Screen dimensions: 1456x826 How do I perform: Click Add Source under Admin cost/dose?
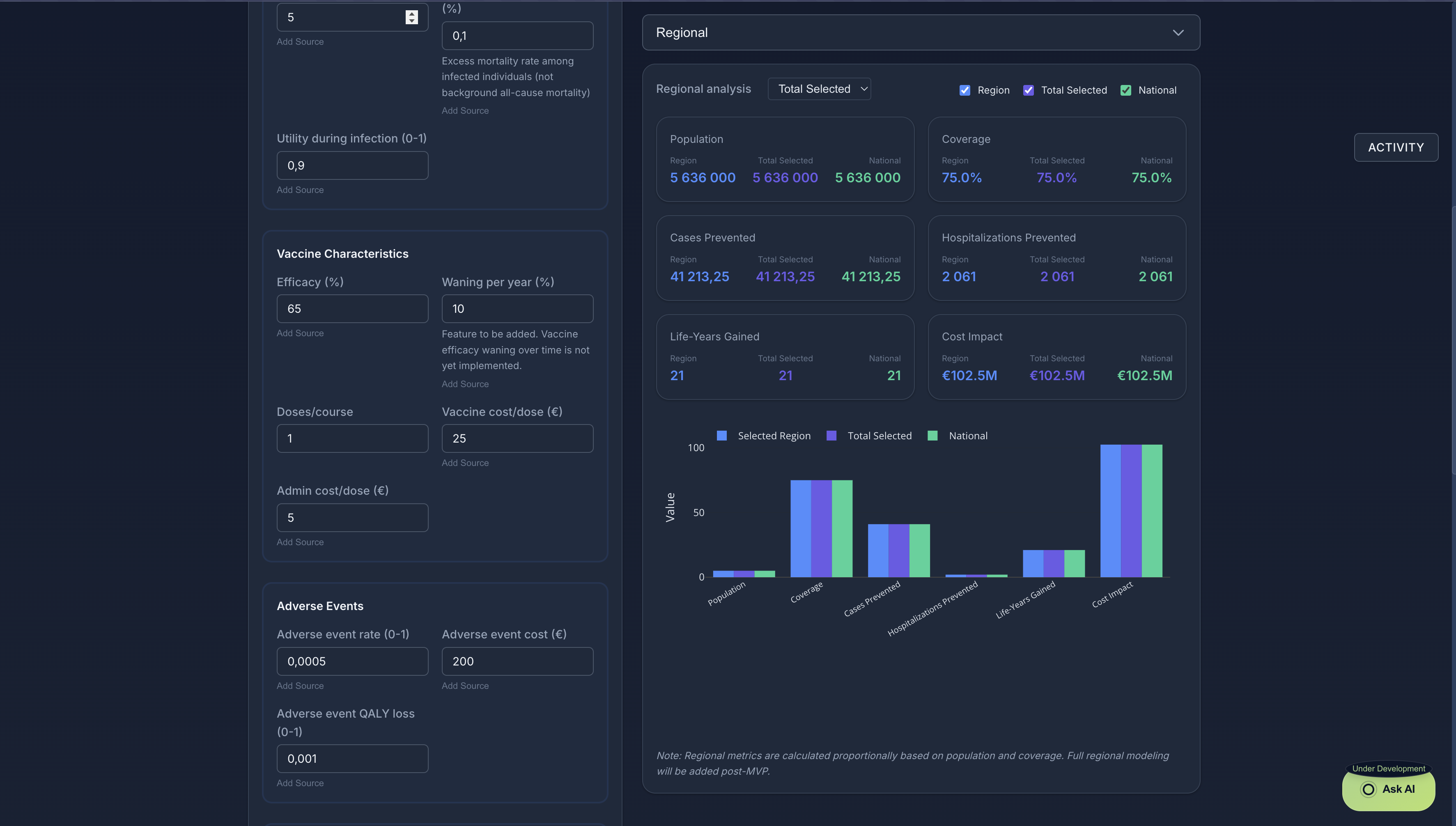[x=300, y=542]
